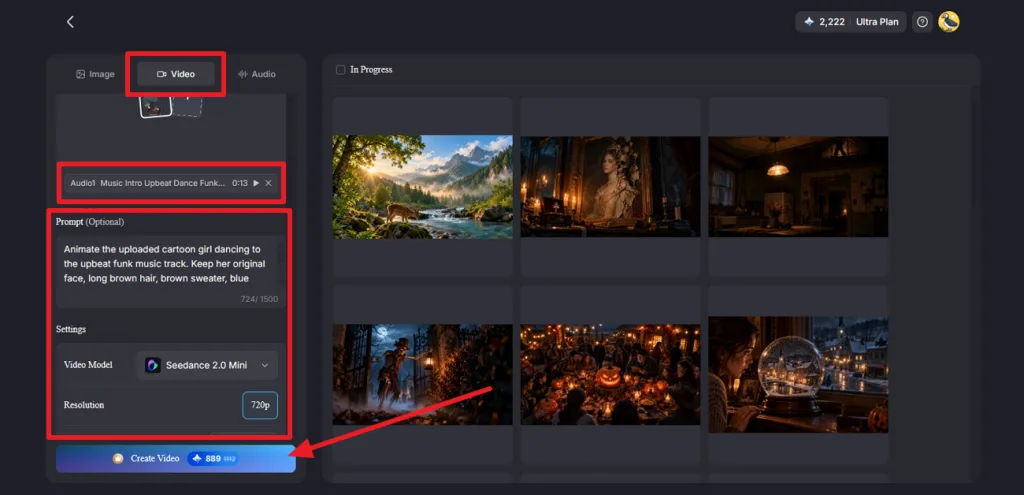
Task: Open the user profile avatar
Action: click(x=949, y=22)
